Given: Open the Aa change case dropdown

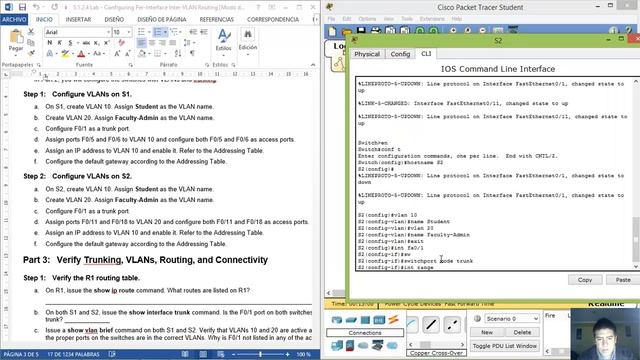Looking at the screenshot, I should click(x=98, y=53).
